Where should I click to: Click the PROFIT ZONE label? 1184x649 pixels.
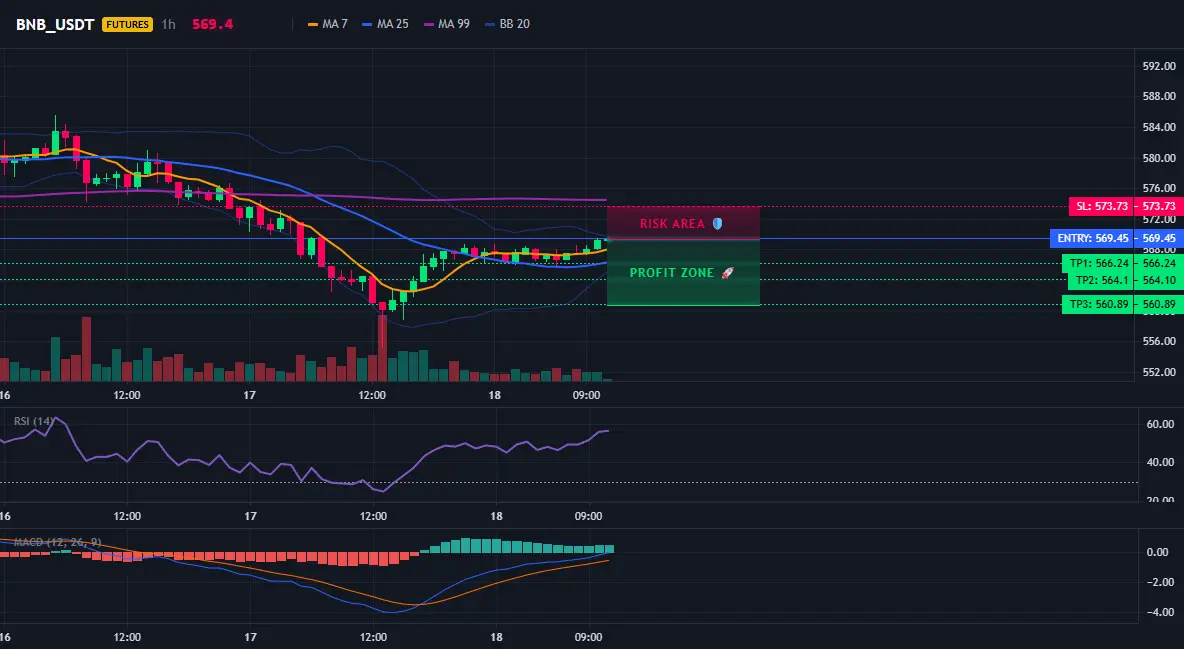coord(672,273)
